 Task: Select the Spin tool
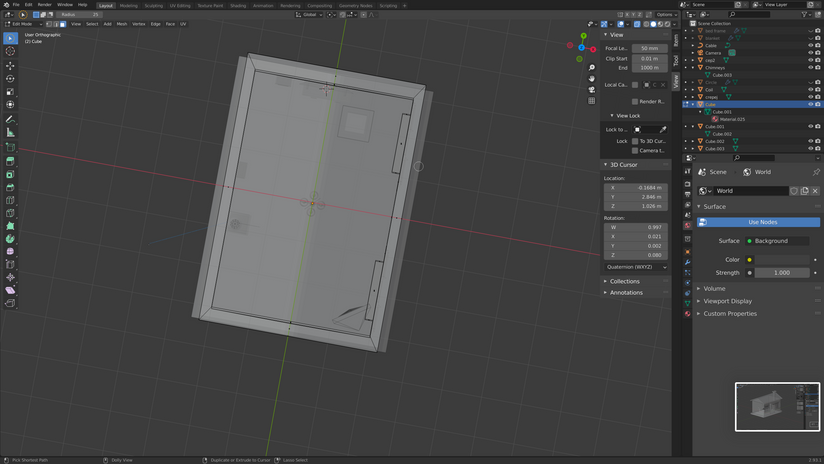point(10,239)
